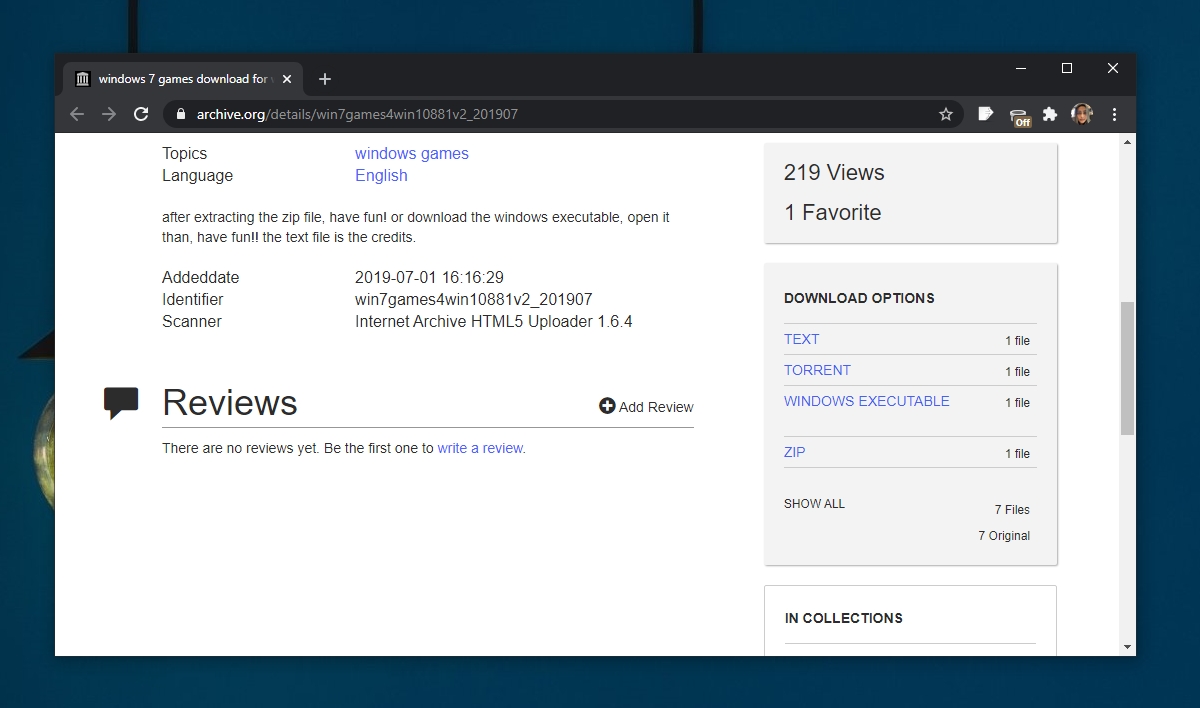
Task: Click 1 file next to TORRENT
Action: pos(1017,372)
